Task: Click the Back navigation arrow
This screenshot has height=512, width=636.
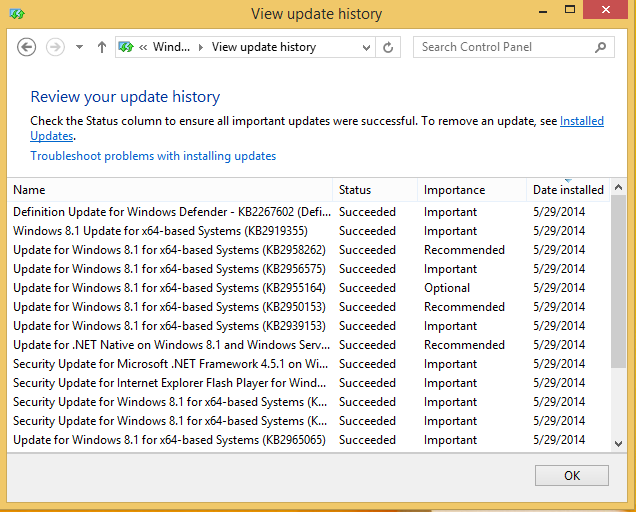Action: click(26, 47)
